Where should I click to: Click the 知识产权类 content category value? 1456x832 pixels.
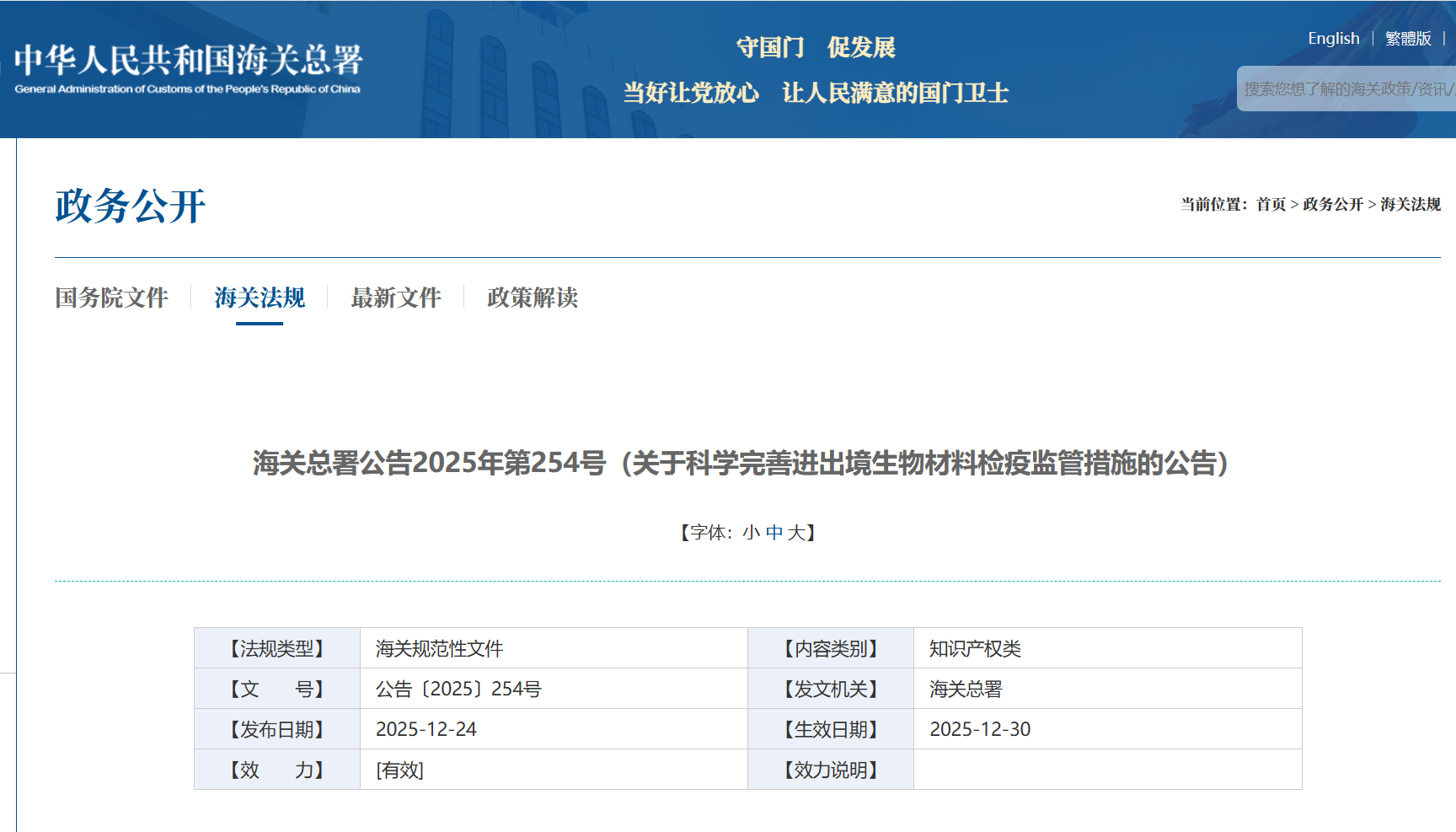tap(975, 648)
